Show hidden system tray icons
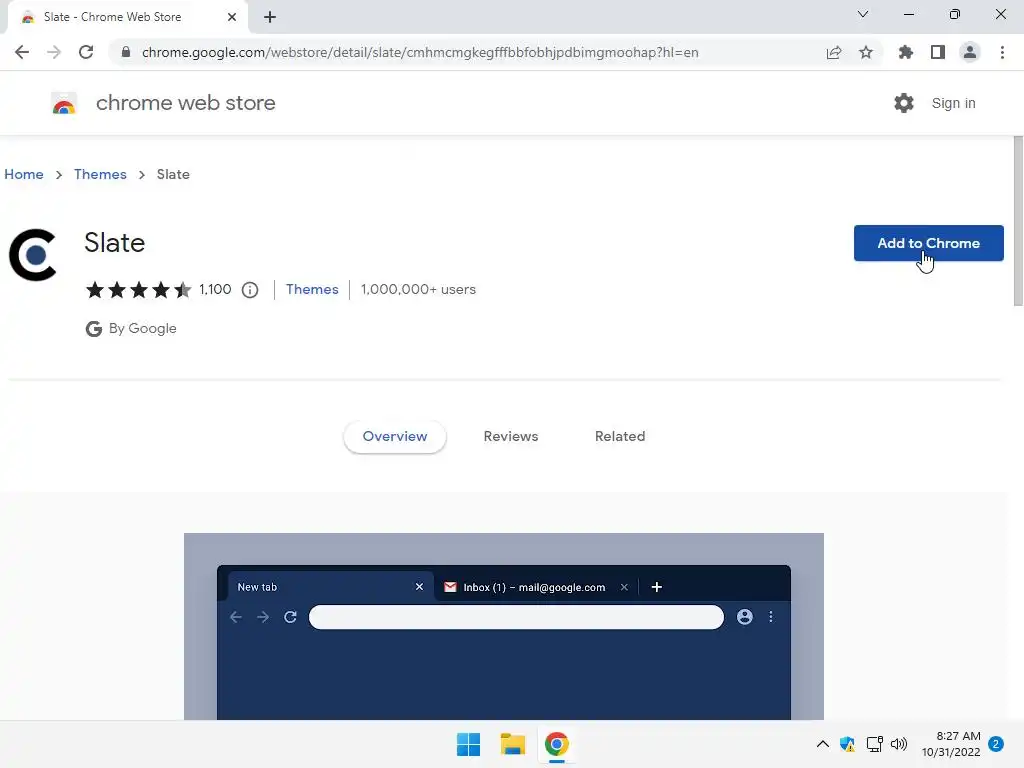 [823, 744]
